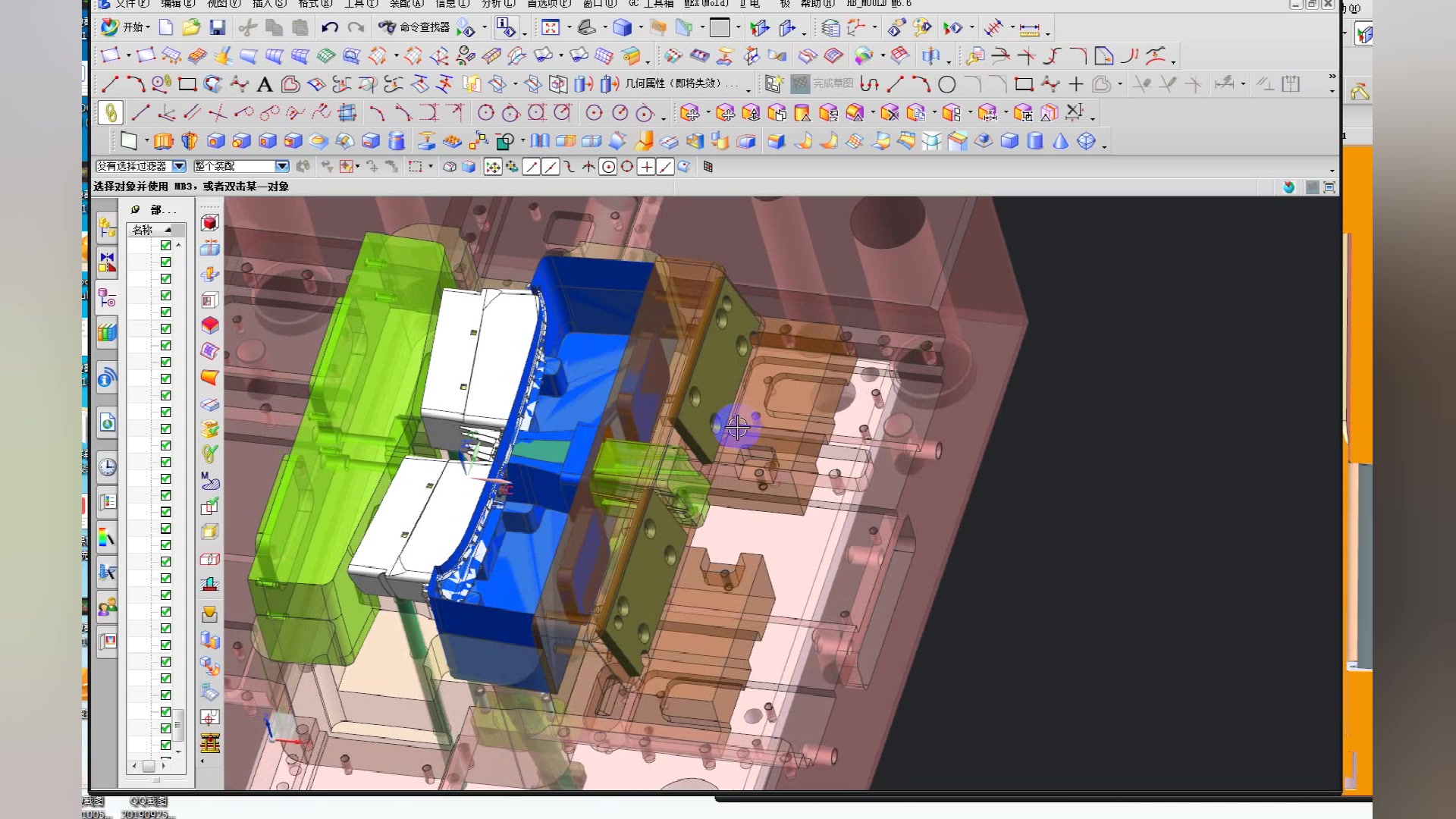The image size is (1456, 819).
Task: Select the Text 'A' tool
Action: (264, 84)
